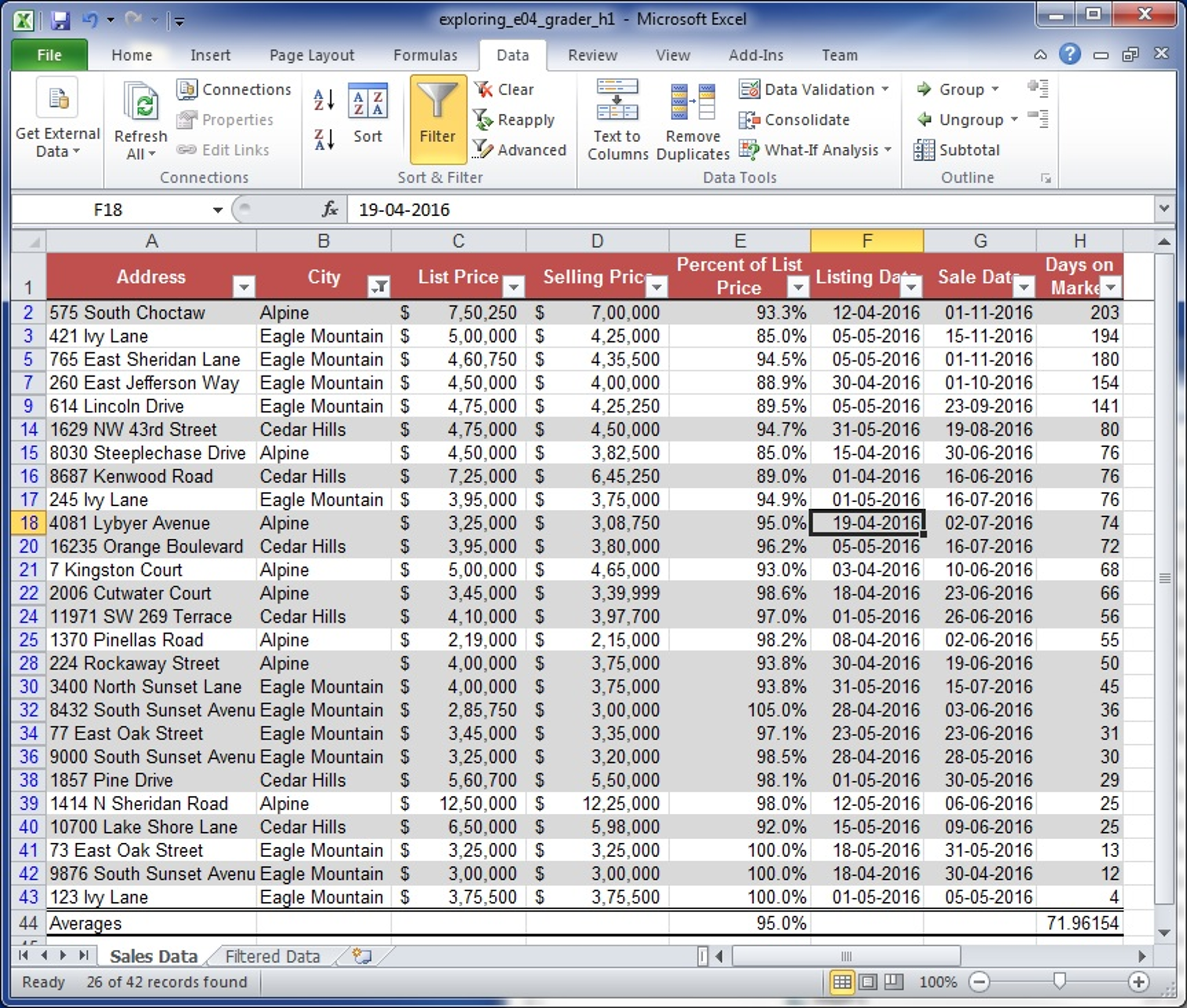This screenshot has width=1187, height=1008.
Task: Open Advanced filter options
Action: click(520, 150)
